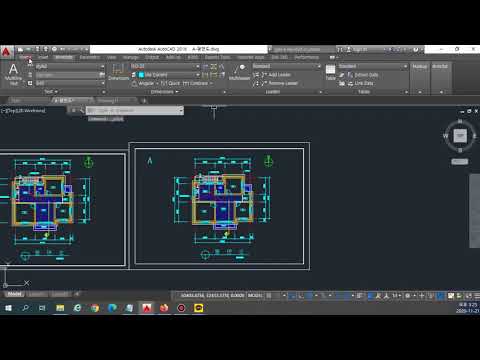Screen dimensions: 480x360
Task: Select the Multileader tool
Action: pos(239,72)
